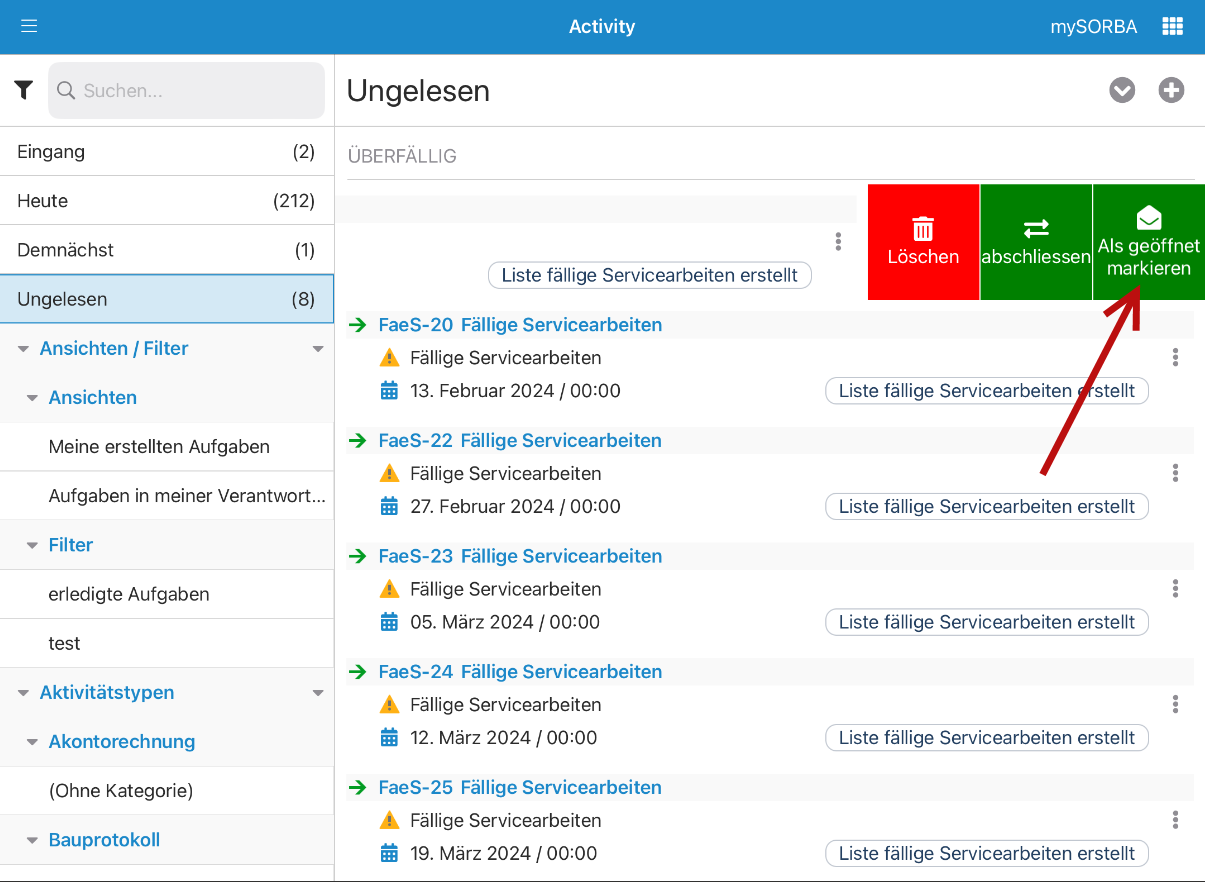
Task: Click status pill on FaeS-22 row
Action: pos(987,507)
